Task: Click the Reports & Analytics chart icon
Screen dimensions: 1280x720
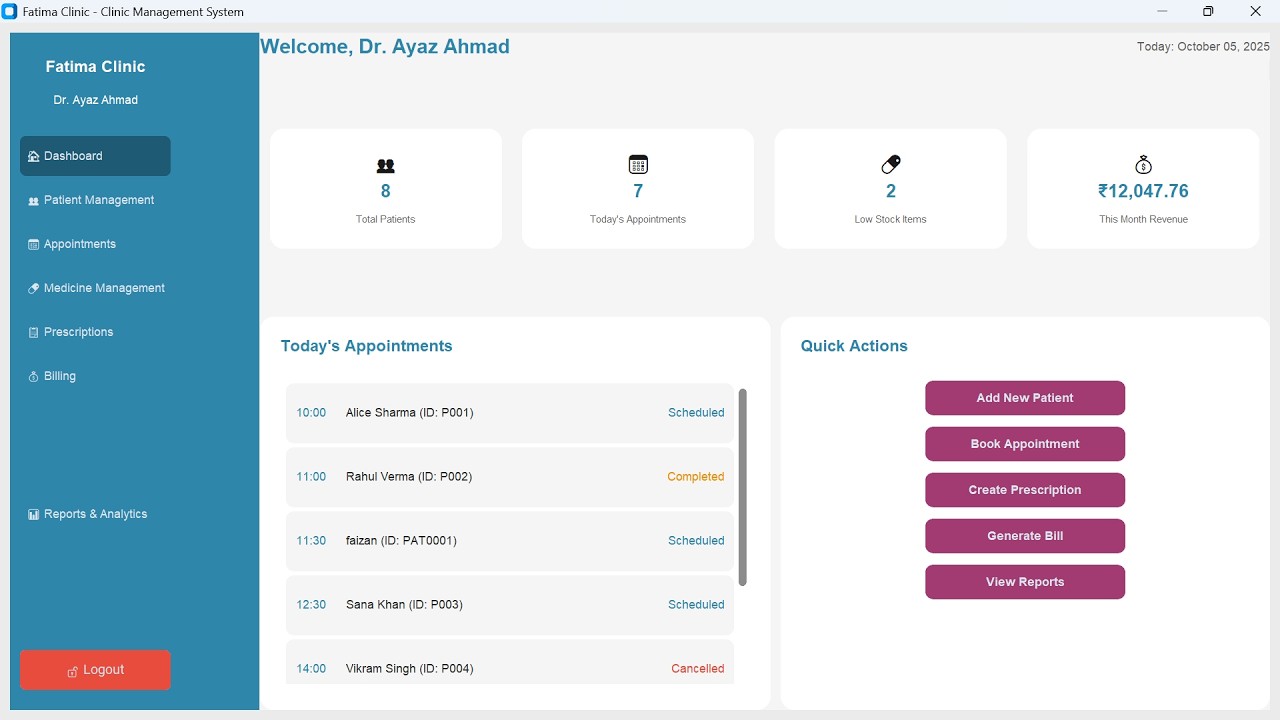Action: click(x=34, y=514)
